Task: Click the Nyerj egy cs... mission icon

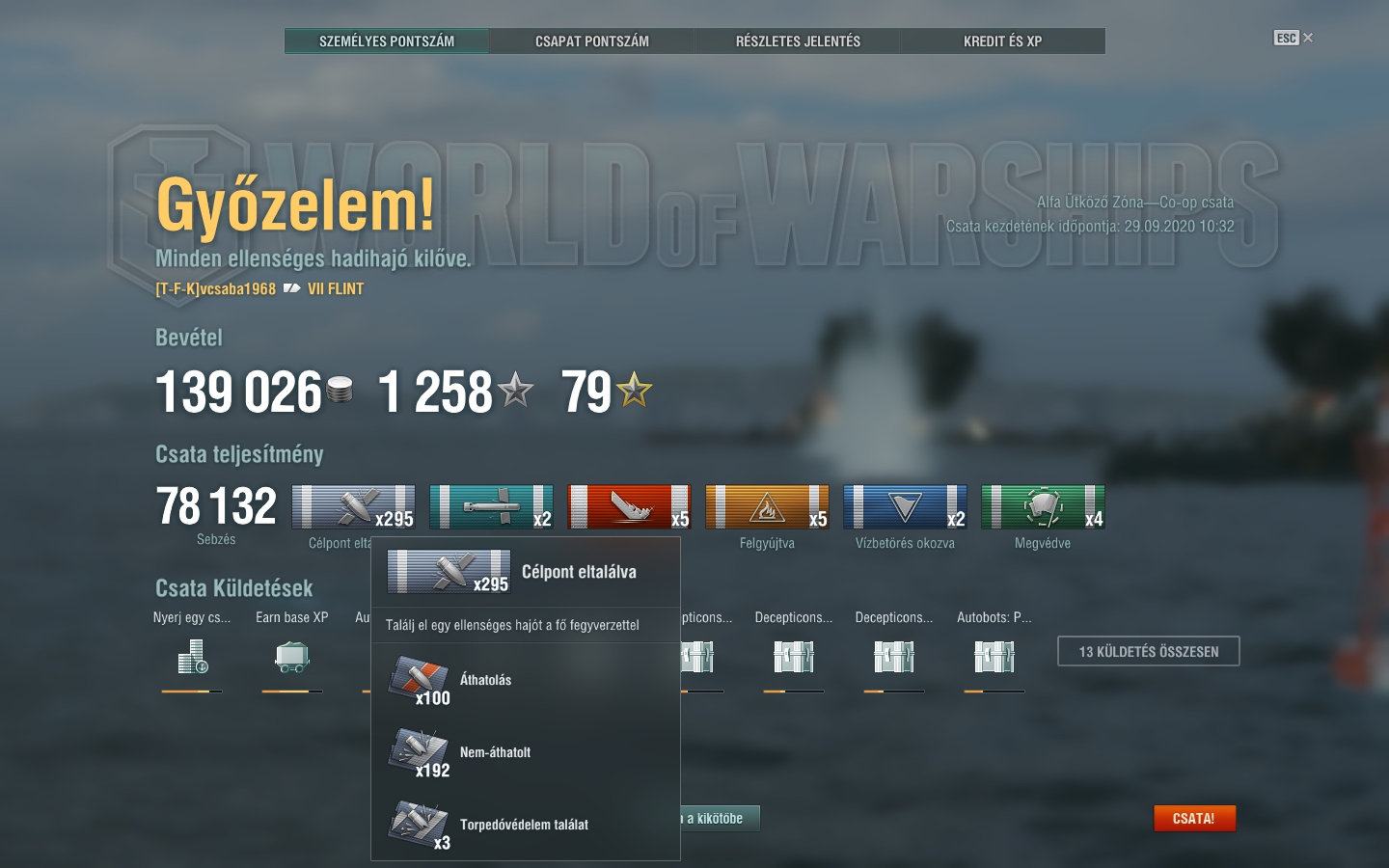Action: [x=192, y=657]
